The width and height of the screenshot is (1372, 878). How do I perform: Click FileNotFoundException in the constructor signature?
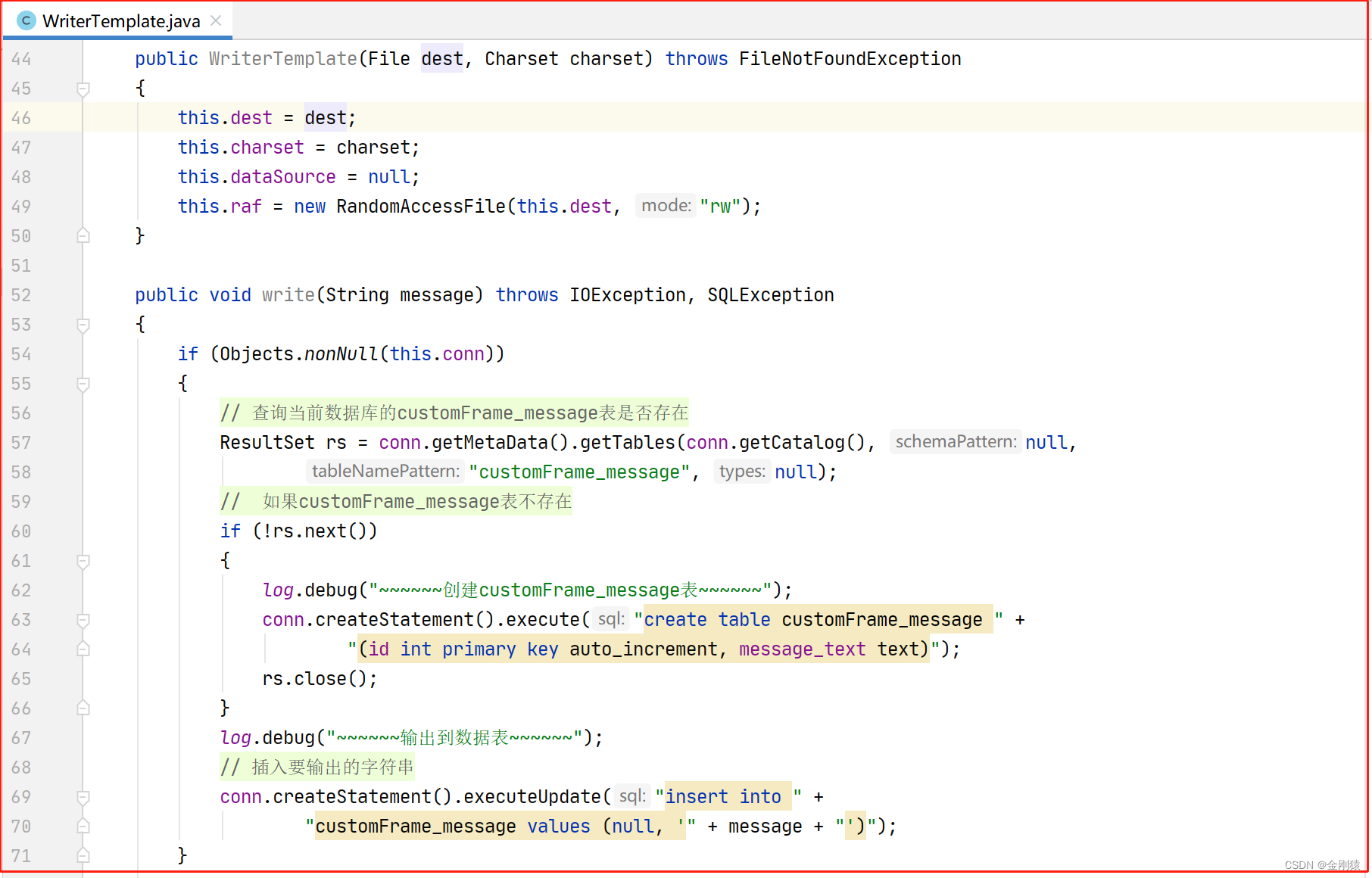click(850, 59)
